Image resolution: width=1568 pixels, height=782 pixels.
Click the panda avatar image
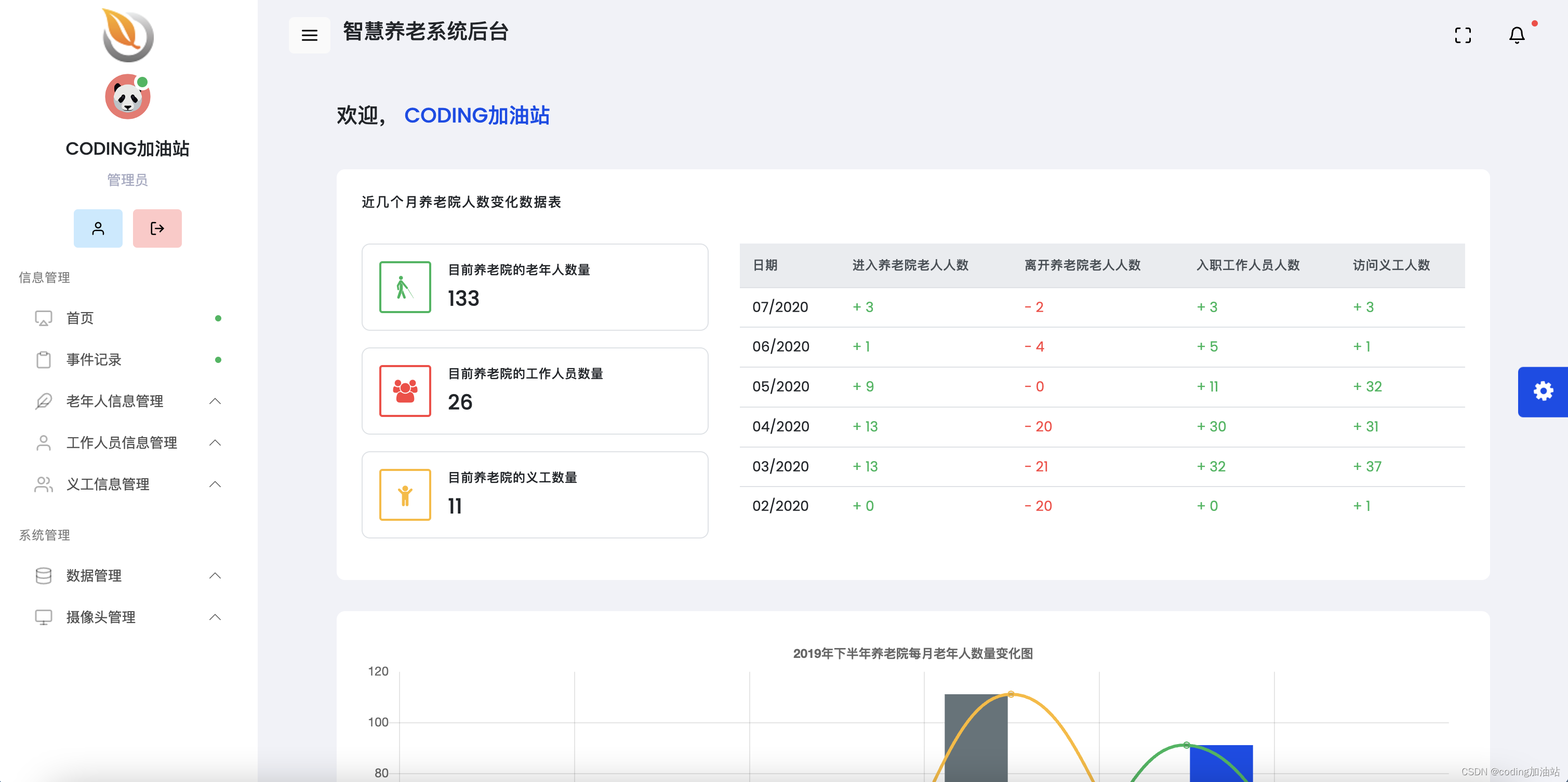(x=127, y=96)
